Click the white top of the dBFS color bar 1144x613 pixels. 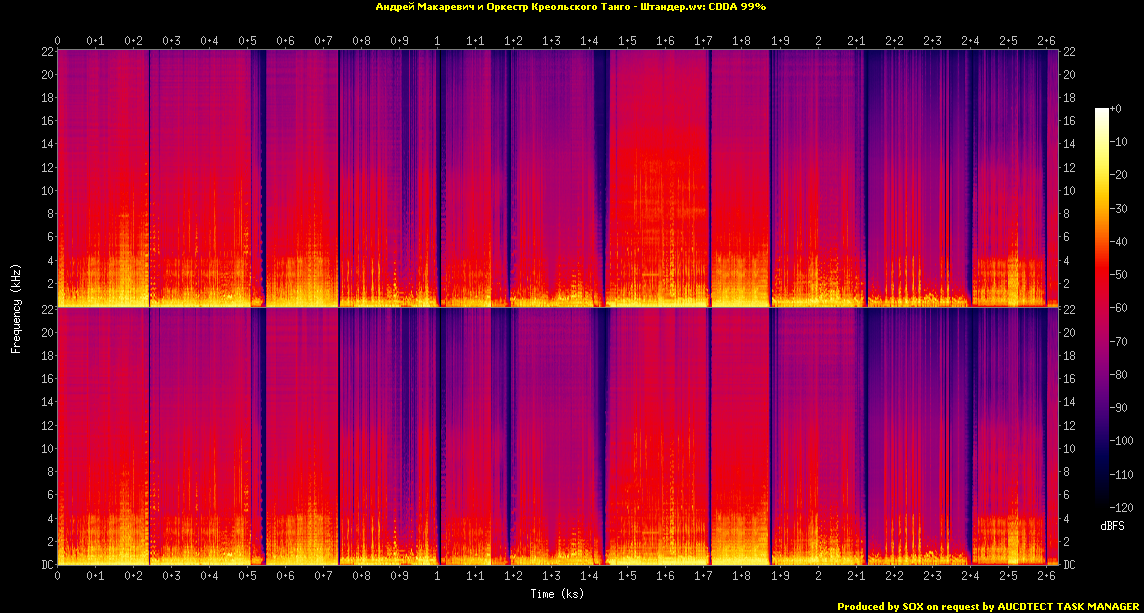point(1101,112)
